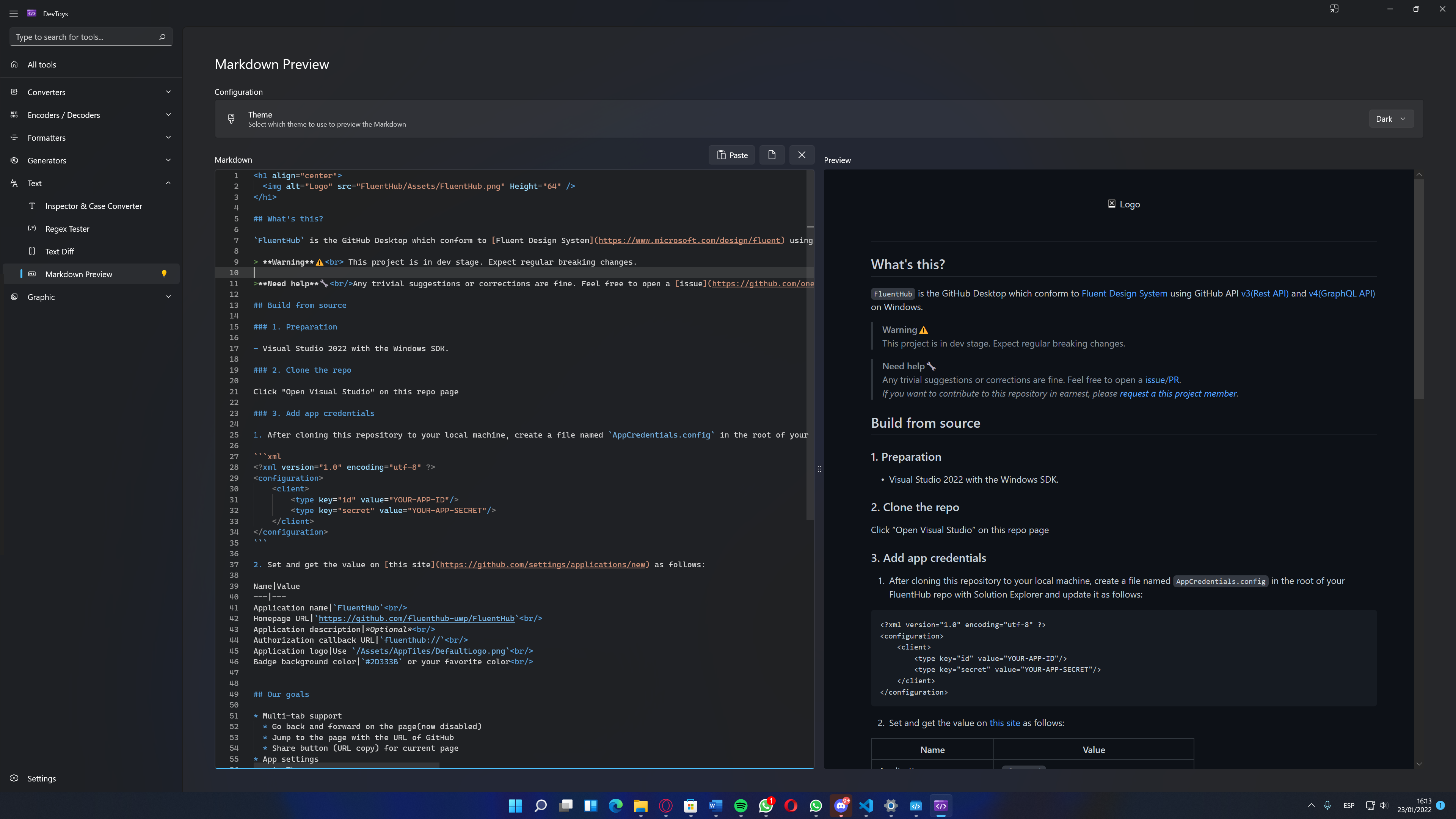The height and width of the screenshot is (819, 1456).
Task: Open Inspector & Case Converter
Action: tap(94, 206)
